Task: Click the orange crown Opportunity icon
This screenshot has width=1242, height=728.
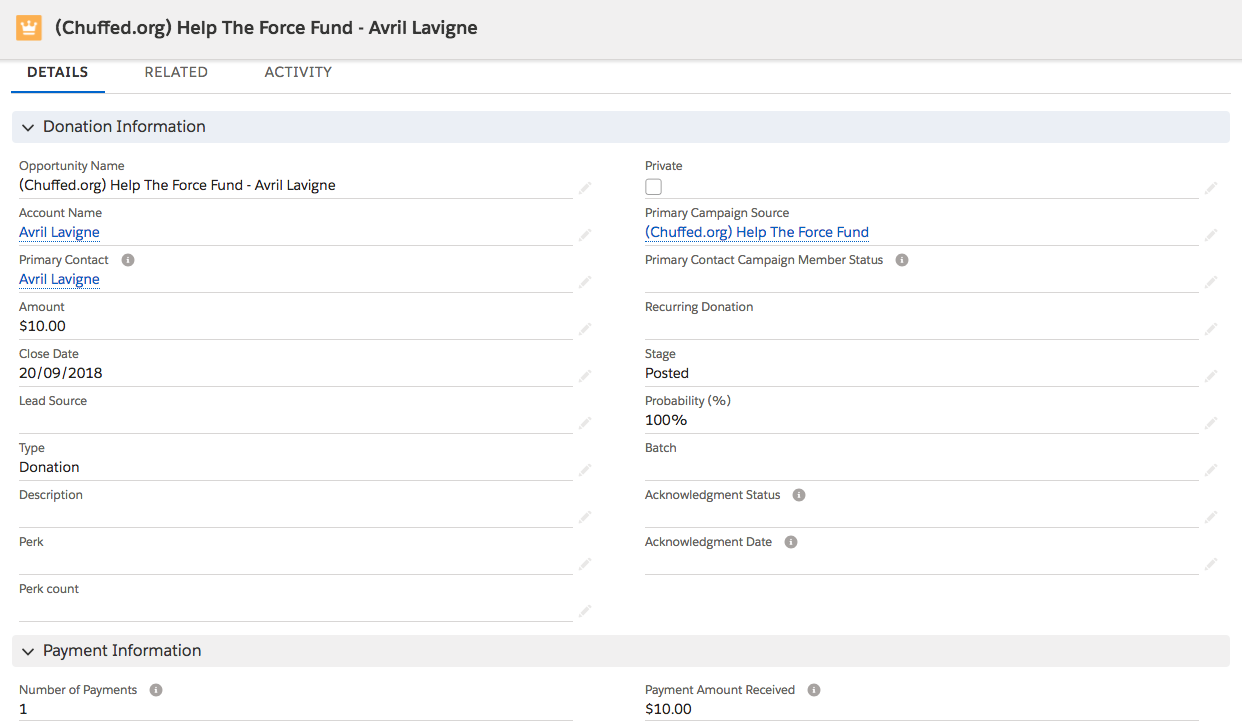Action: coord(29,28)
